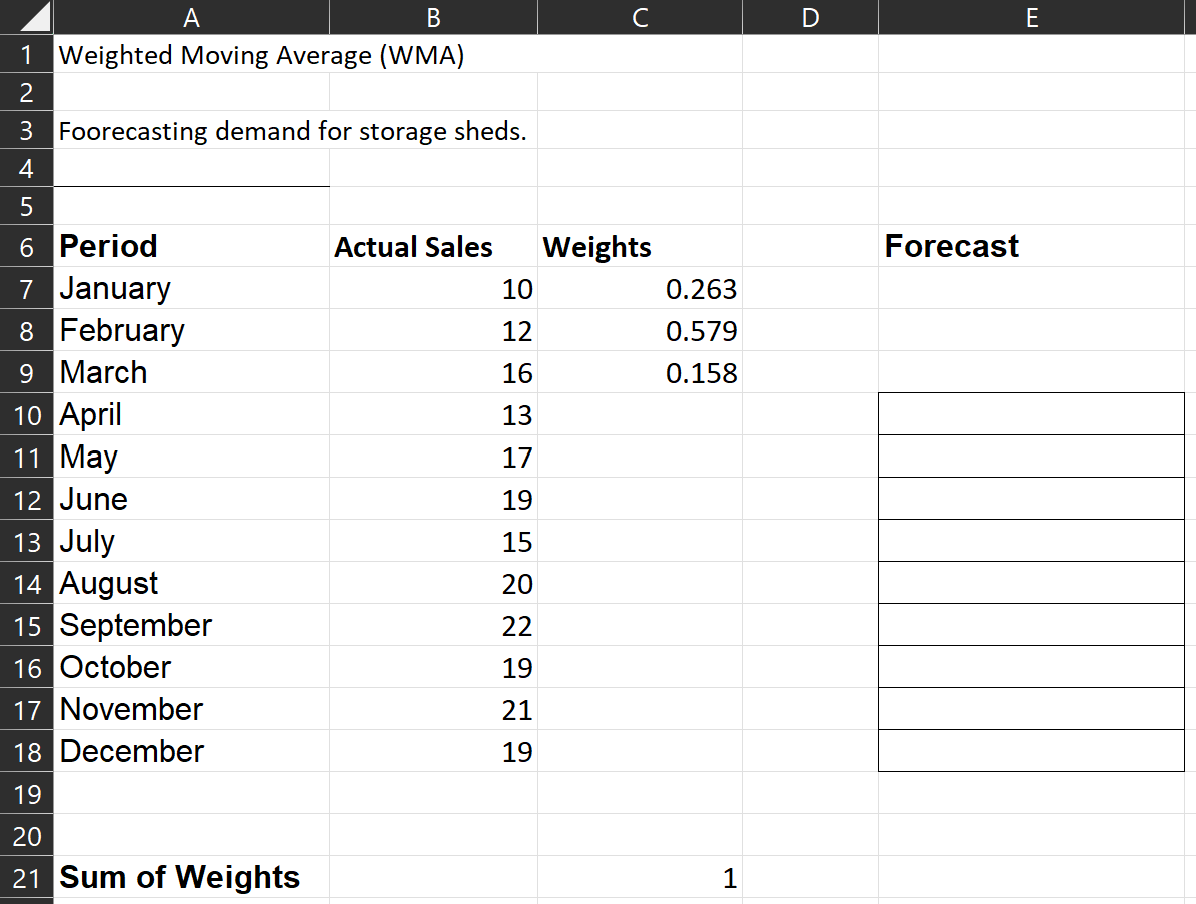
Task: Select December's actual sales value 19
Action: click(432, 751)
